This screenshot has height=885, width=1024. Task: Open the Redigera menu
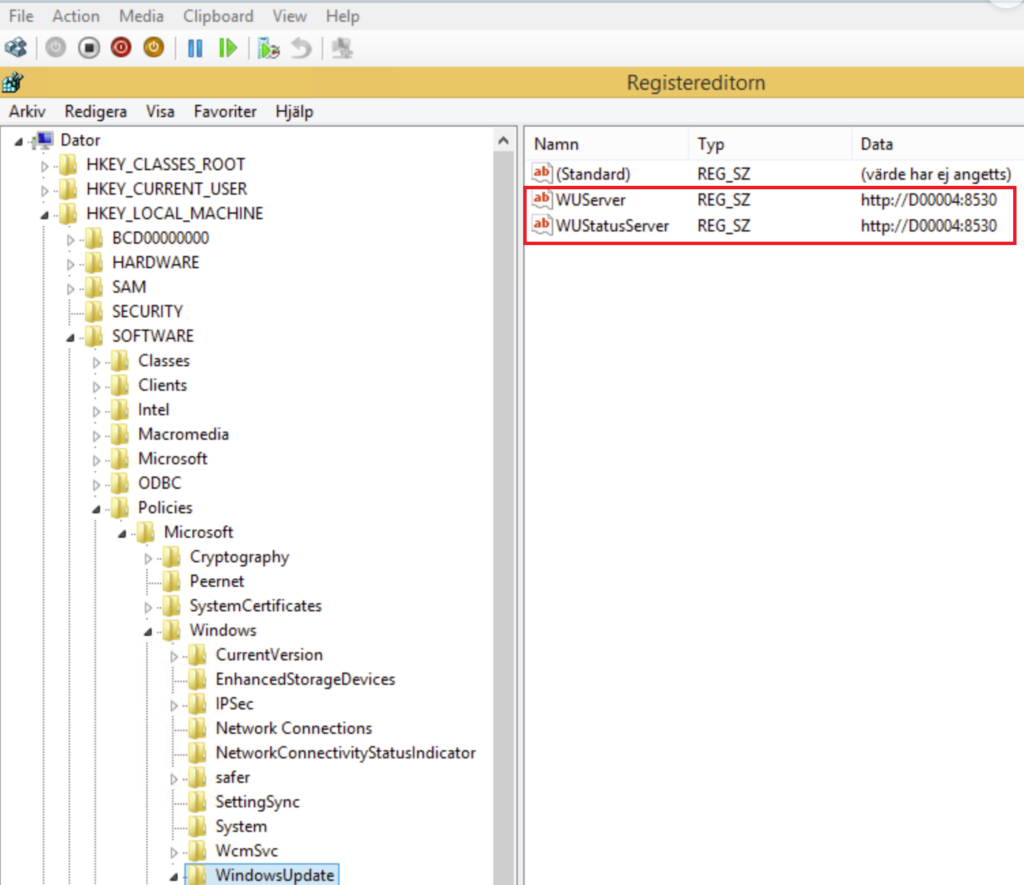pyautogui.click(x=96, y=112)
